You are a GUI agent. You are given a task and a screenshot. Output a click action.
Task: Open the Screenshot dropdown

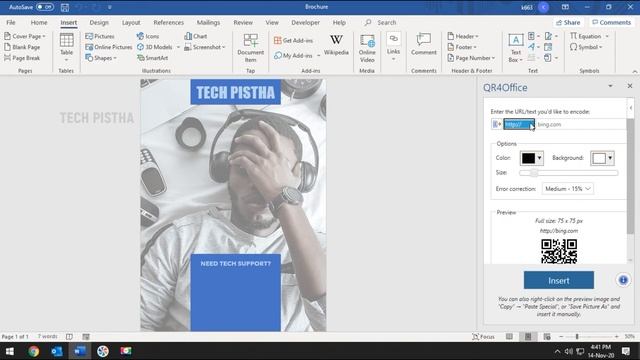point(204,47)
